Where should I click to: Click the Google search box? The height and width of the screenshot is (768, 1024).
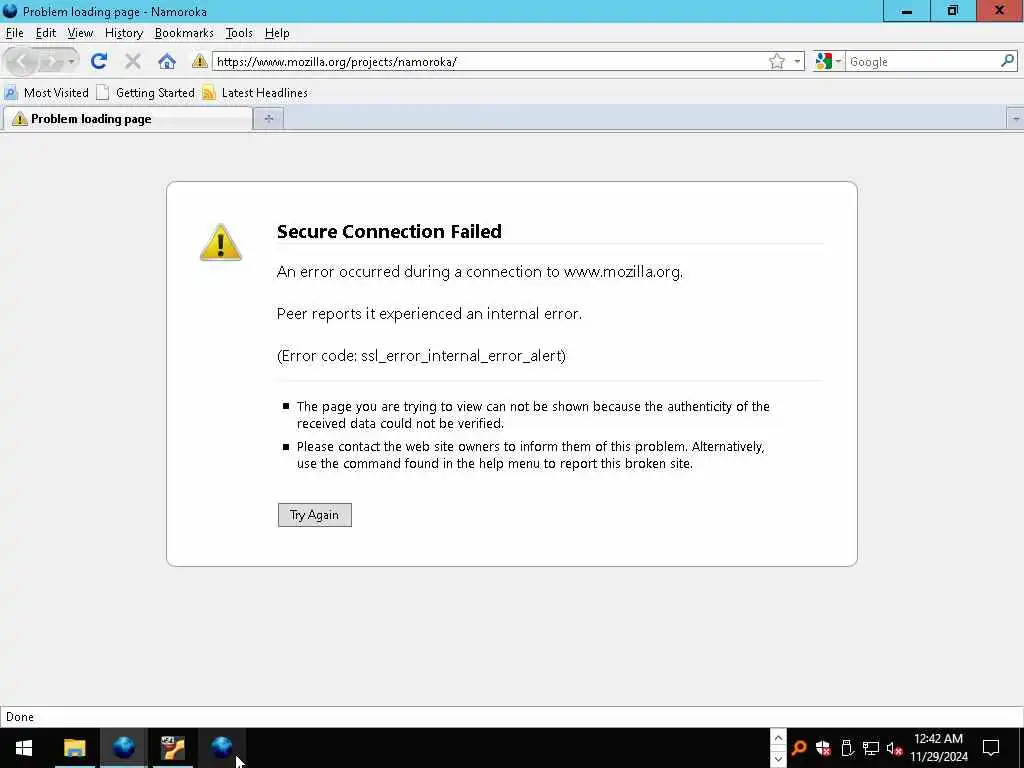click(x=923, y=61)
